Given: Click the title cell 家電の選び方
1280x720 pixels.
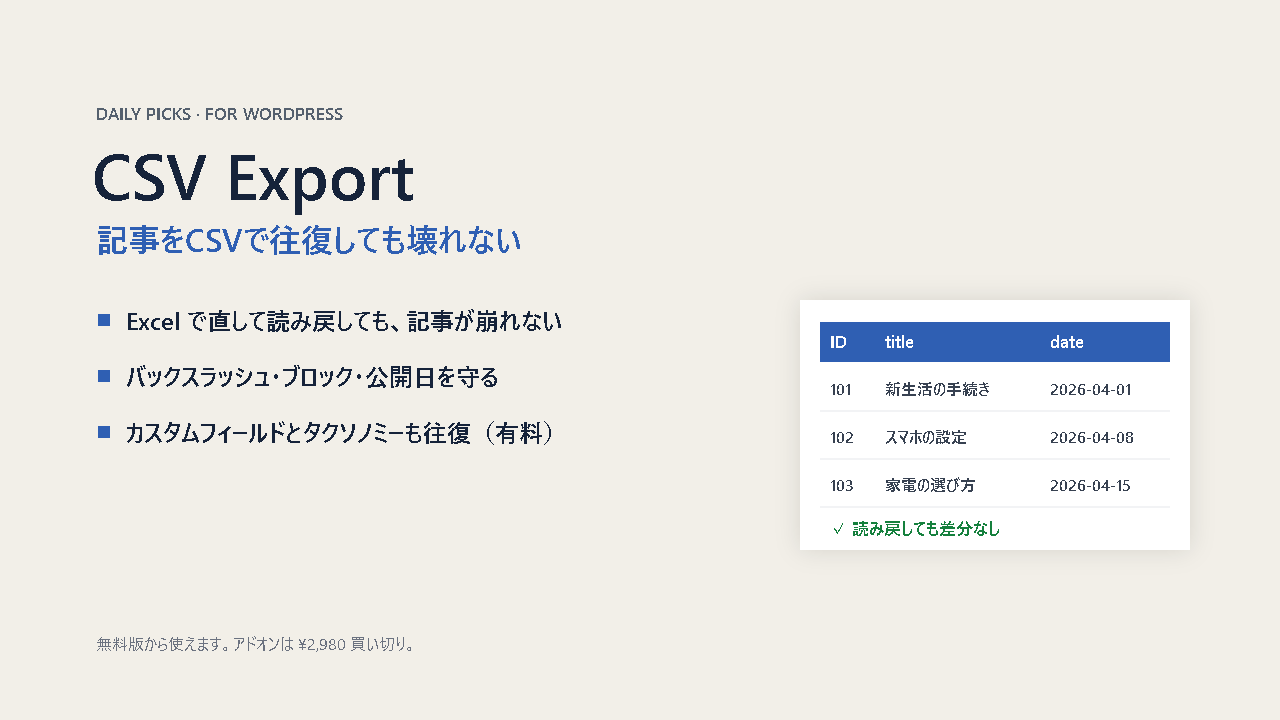Looking at the screenshot, I should point(930,486).
